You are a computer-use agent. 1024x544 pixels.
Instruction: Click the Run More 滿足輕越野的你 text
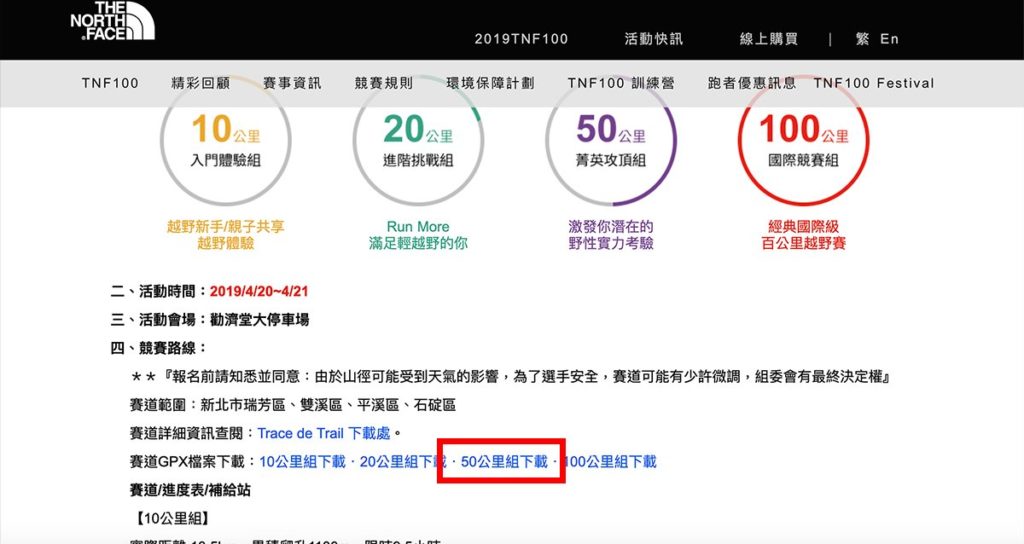pos(418,235)
